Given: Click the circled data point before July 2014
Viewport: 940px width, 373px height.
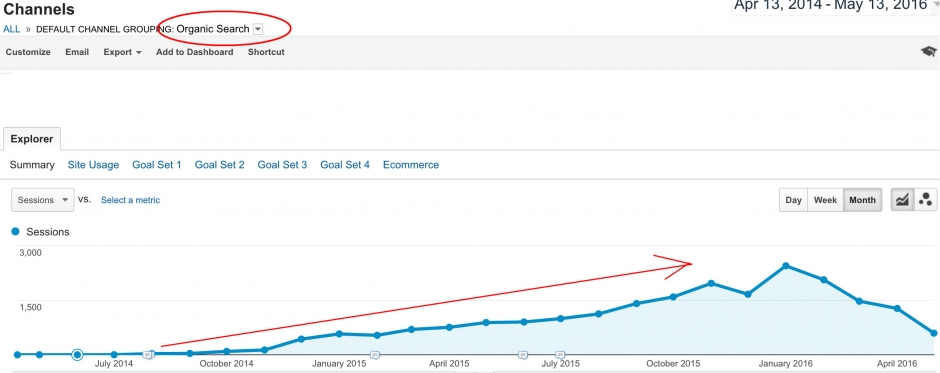Looking at the screenshot, I should tap(77, 354).
